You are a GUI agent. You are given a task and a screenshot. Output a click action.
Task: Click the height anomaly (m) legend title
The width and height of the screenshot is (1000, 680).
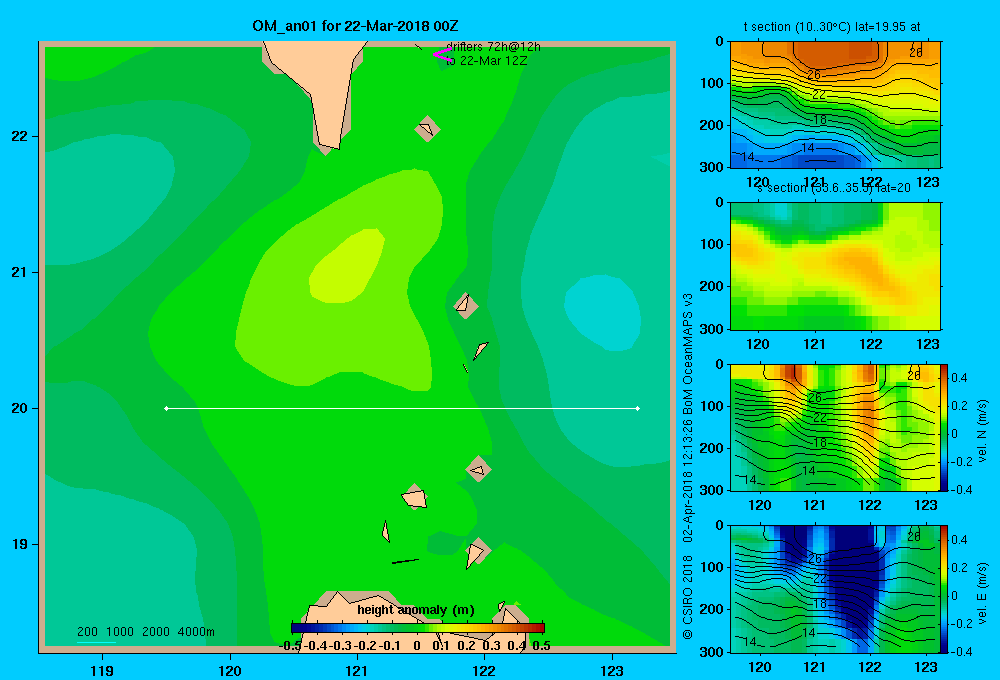click(416, 610)
